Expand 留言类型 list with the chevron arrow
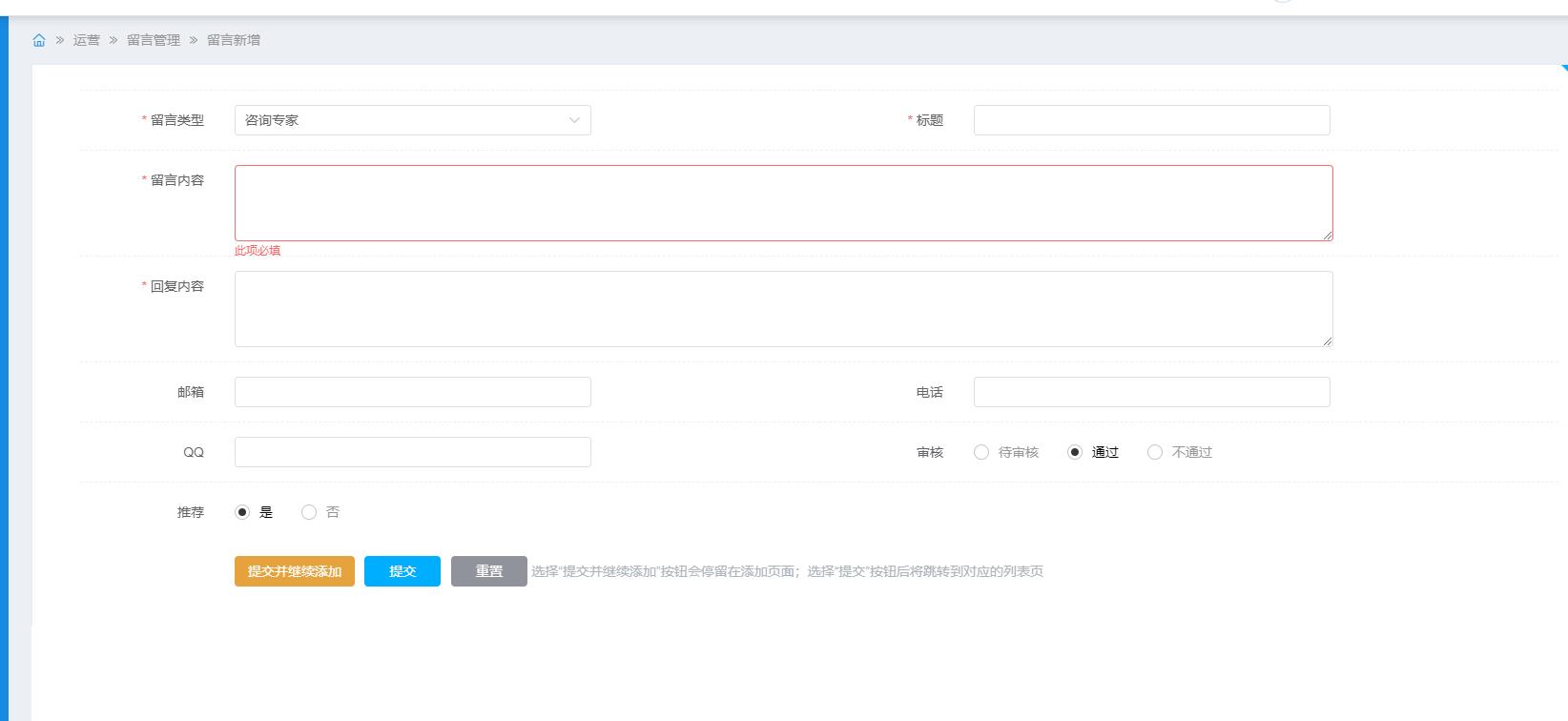 574,120
